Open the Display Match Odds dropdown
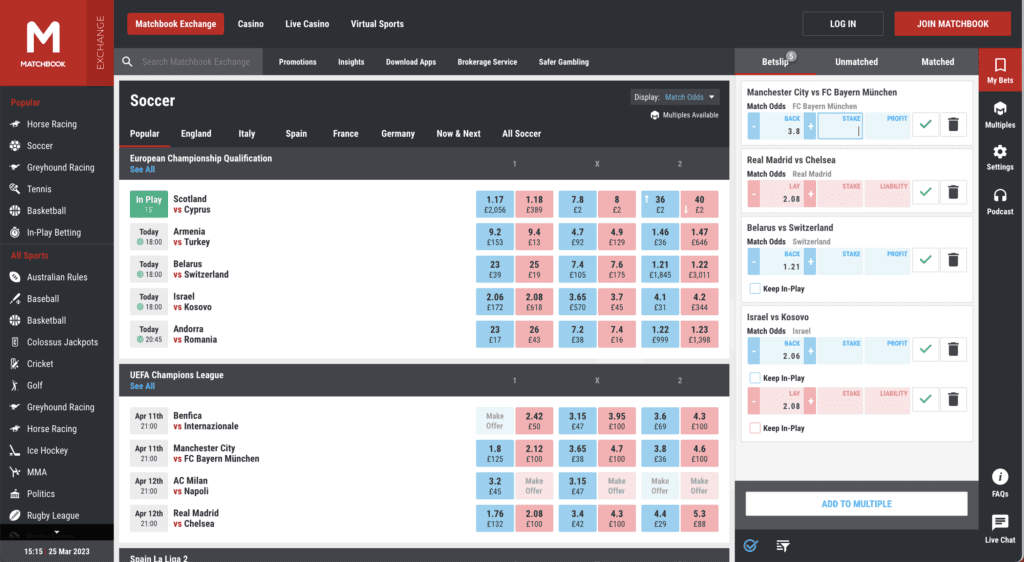The width and height of the screenshot is (1024, 562). pos(675,97)
